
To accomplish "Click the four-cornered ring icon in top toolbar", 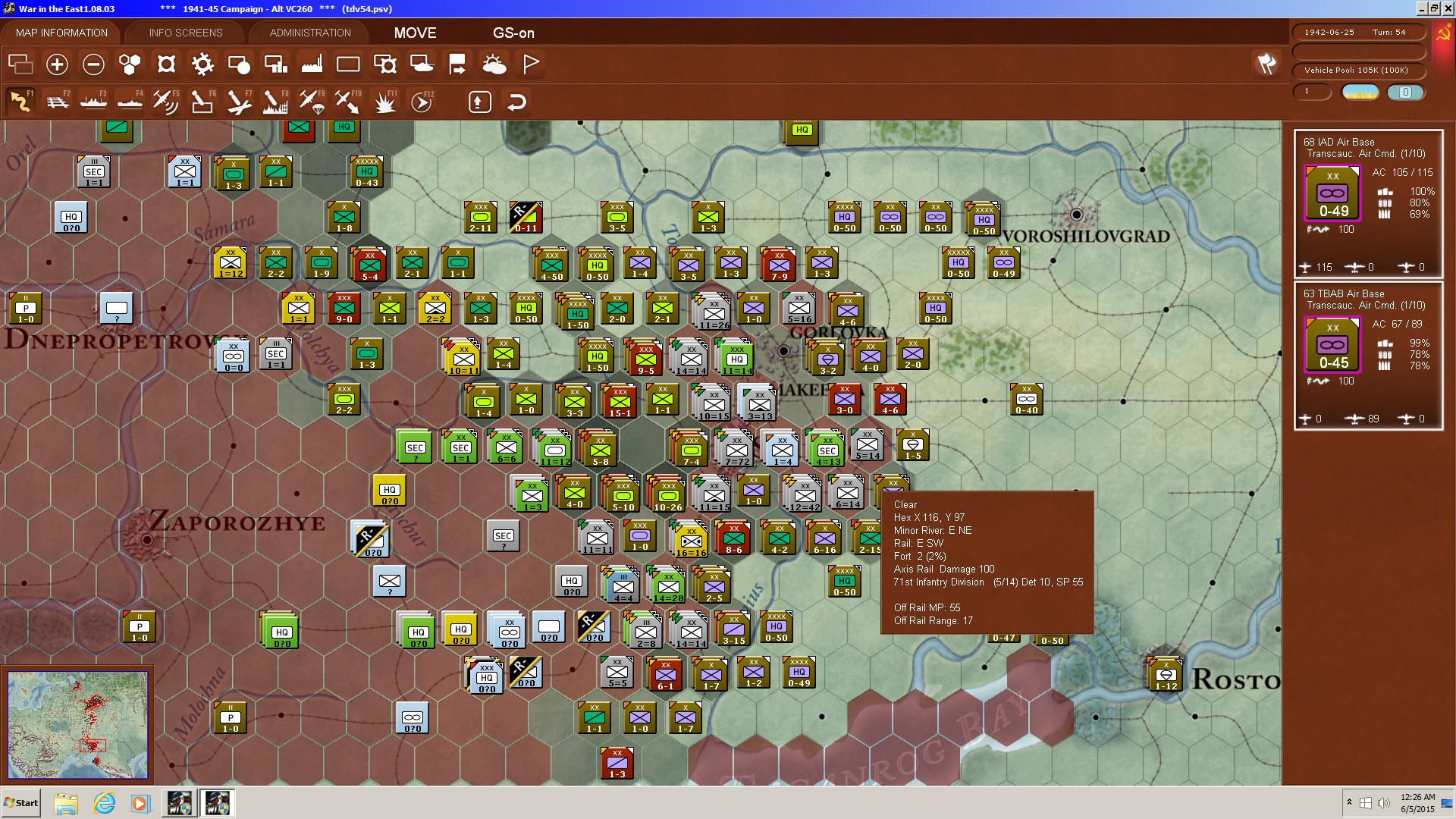I will click(x=166, y=64).
